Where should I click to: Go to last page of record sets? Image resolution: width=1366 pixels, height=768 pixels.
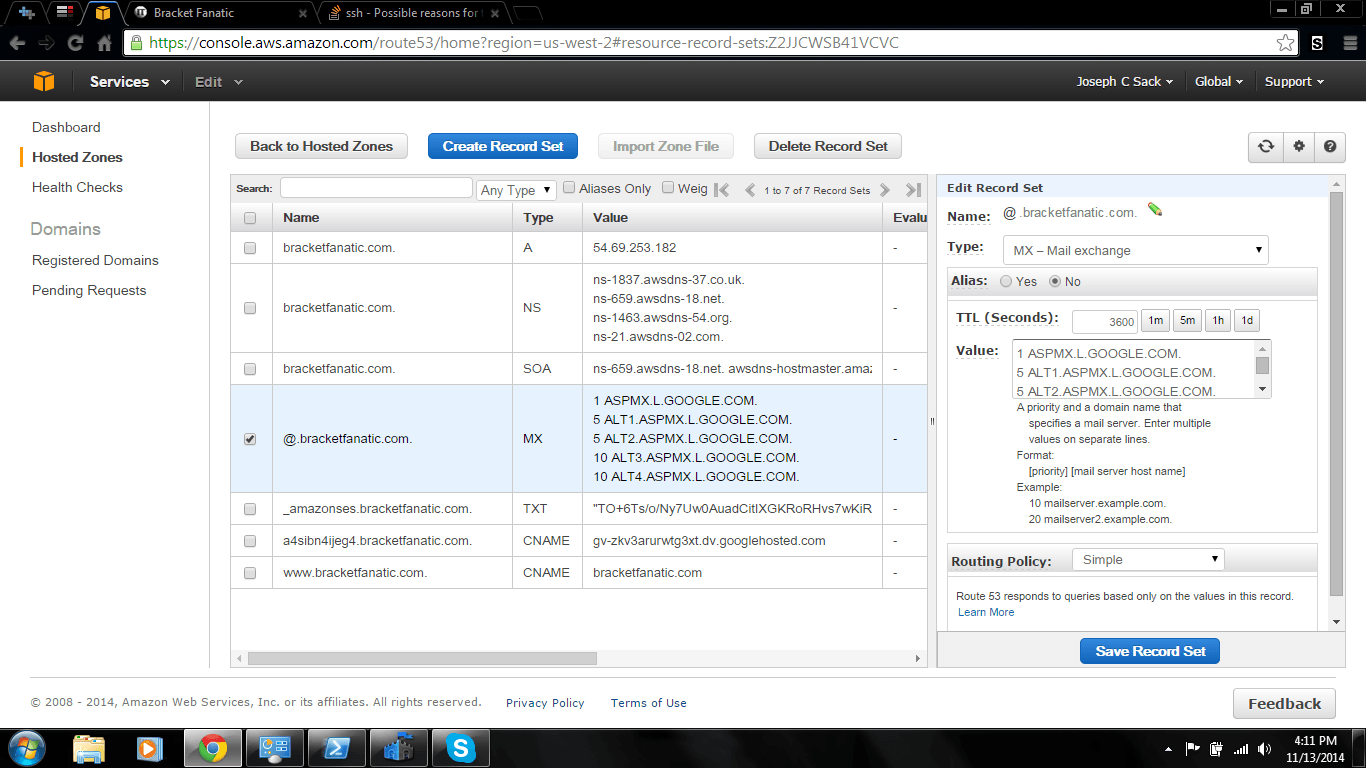(913, 190)
